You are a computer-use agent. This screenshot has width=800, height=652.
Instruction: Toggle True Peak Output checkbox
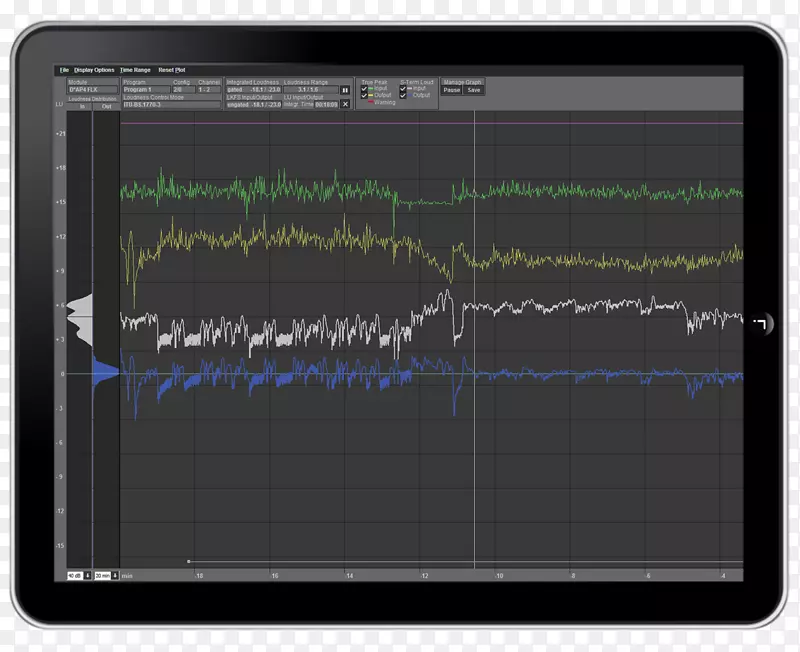point(363,95)
